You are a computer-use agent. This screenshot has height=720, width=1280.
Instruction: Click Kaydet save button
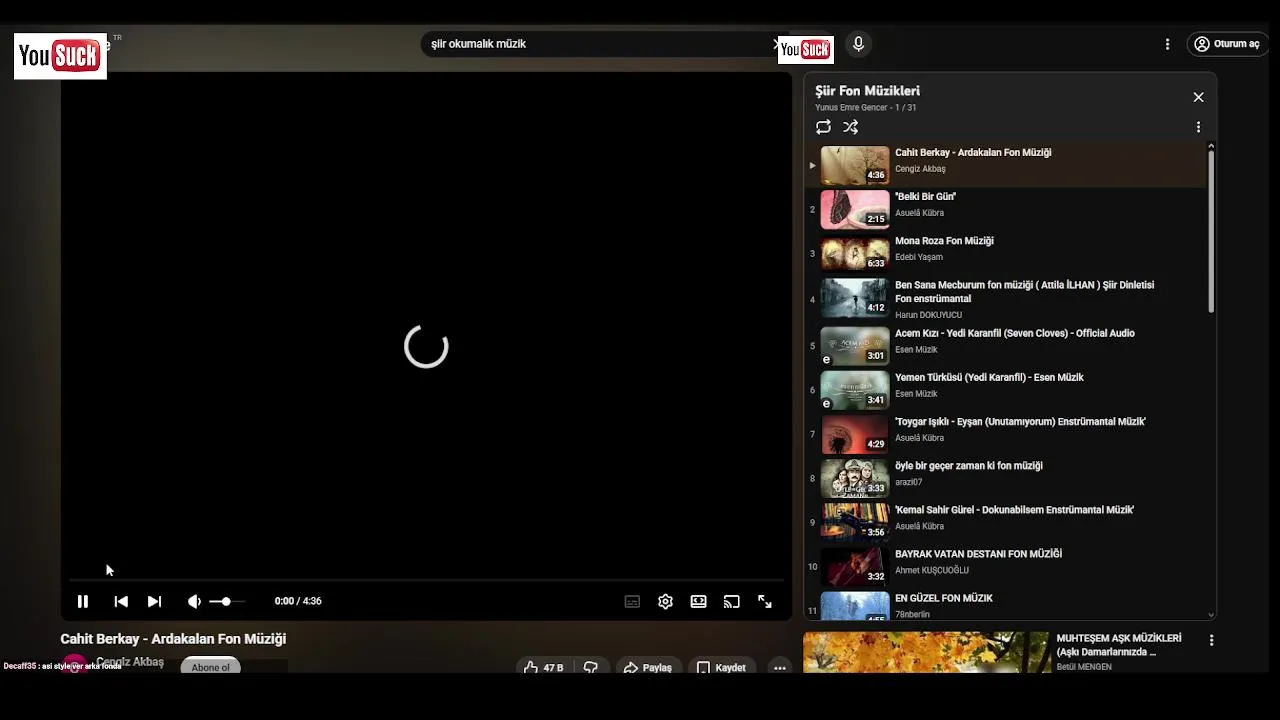721,667
